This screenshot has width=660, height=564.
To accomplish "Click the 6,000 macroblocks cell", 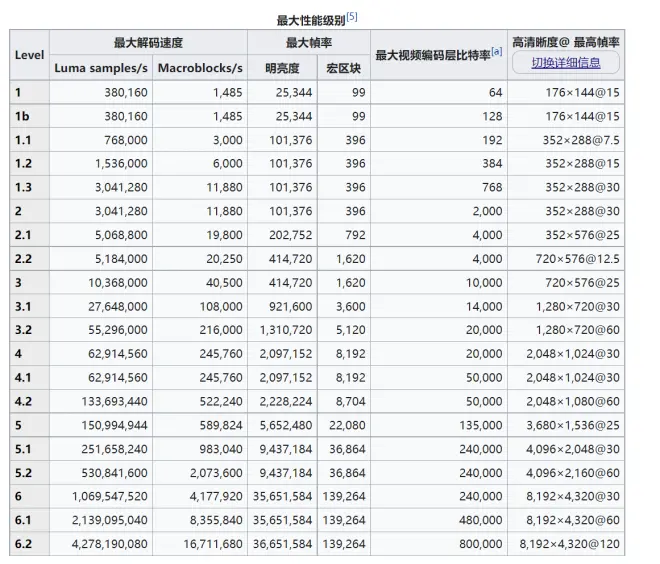I will point(200,163).
